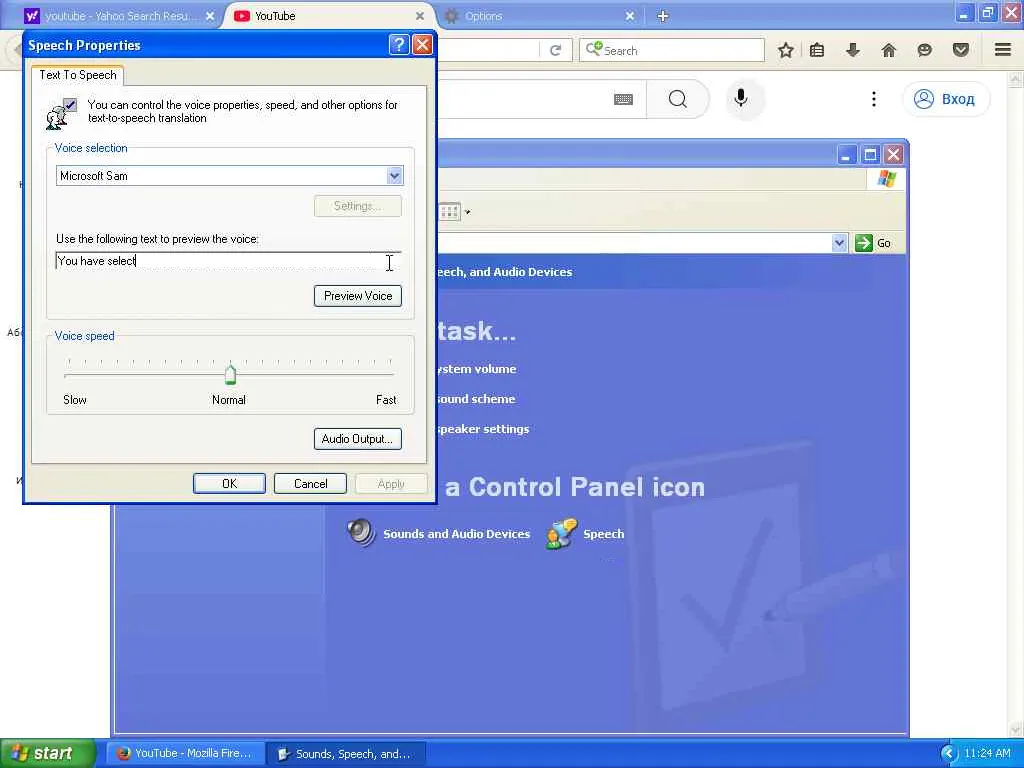Open Microsoft Sam voice selection dropdown

click(x=394, y=176)
